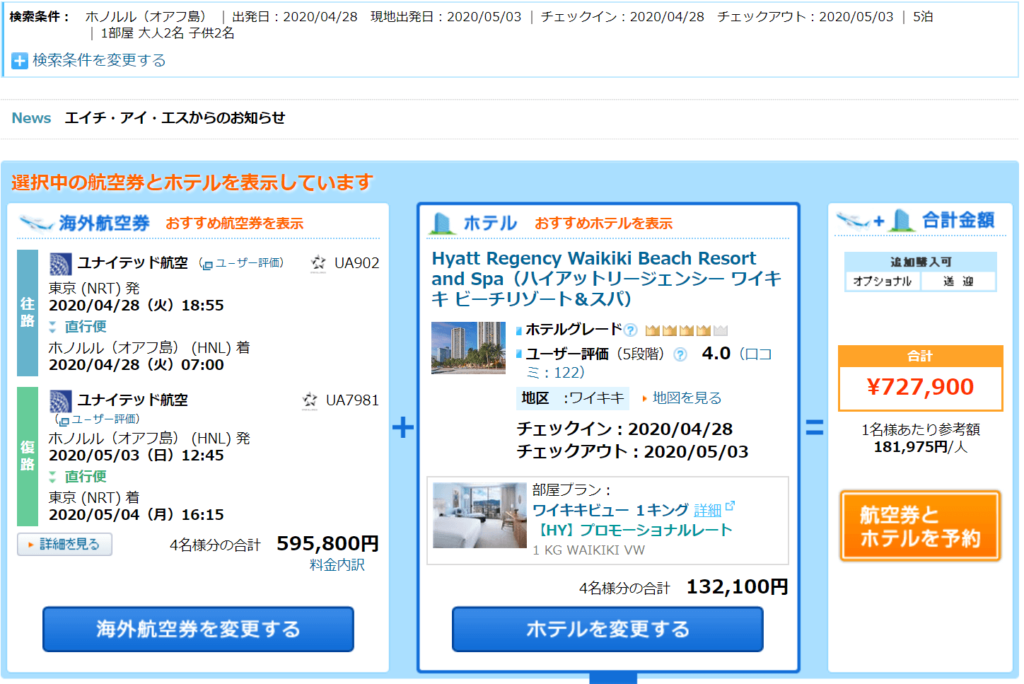1024x684 pixels.
Task: Open help icon next to ユーザー評価
Action: click(x=681, y=354)
